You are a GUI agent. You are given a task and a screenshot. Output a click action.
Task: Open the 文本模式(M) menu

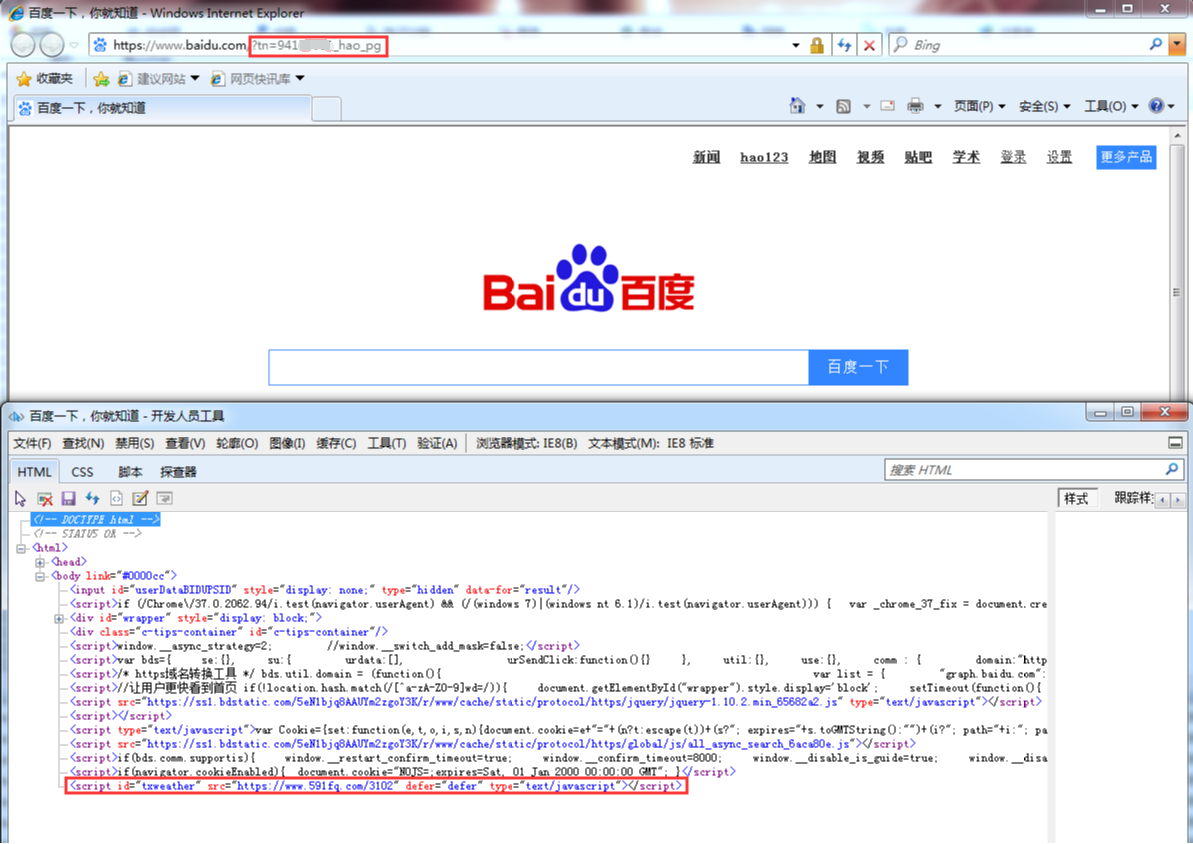(651, 443)
